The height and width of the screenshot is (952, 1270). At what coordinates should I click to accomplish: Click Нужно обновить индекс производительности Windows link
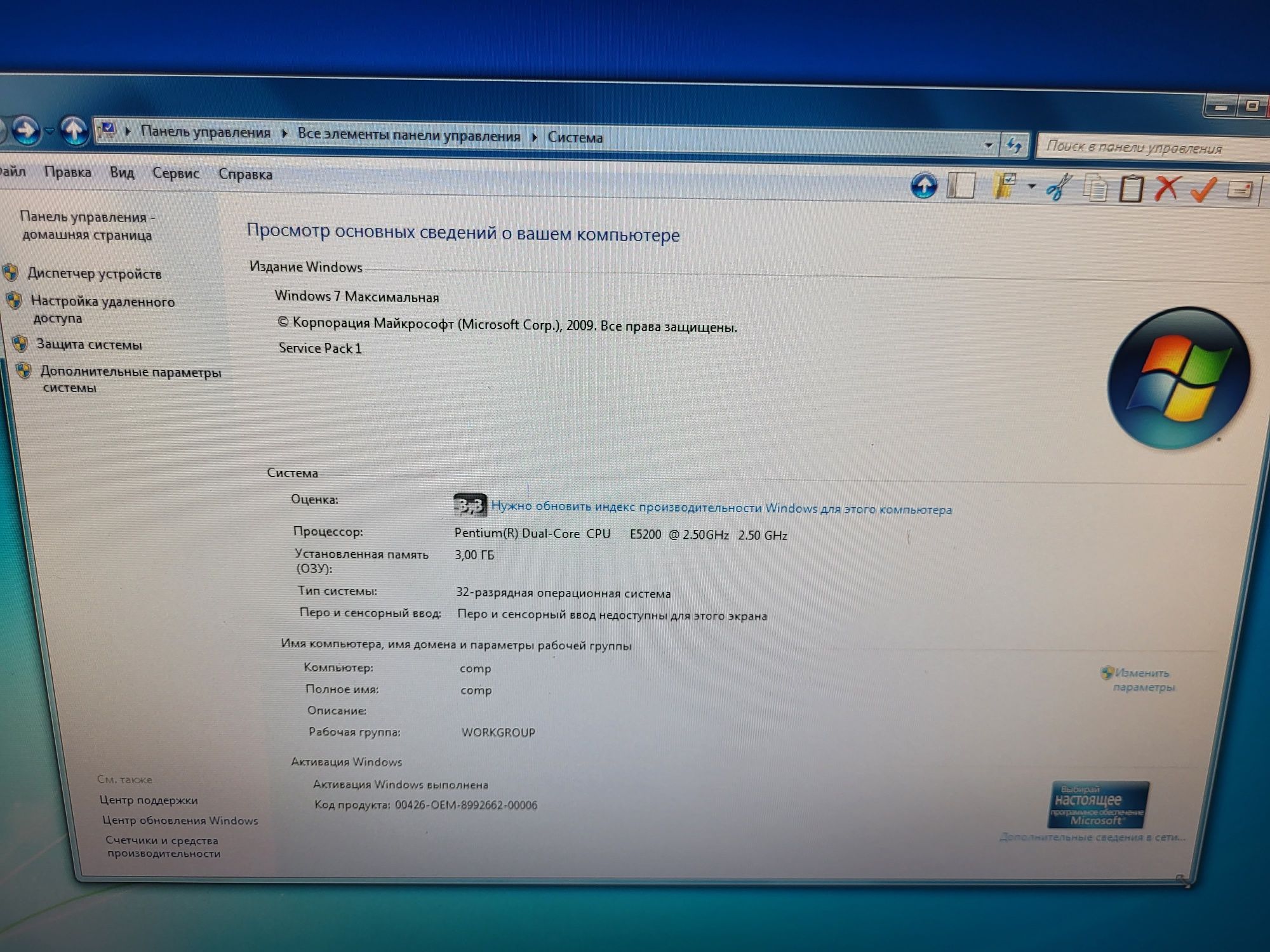tap(721, 508)
